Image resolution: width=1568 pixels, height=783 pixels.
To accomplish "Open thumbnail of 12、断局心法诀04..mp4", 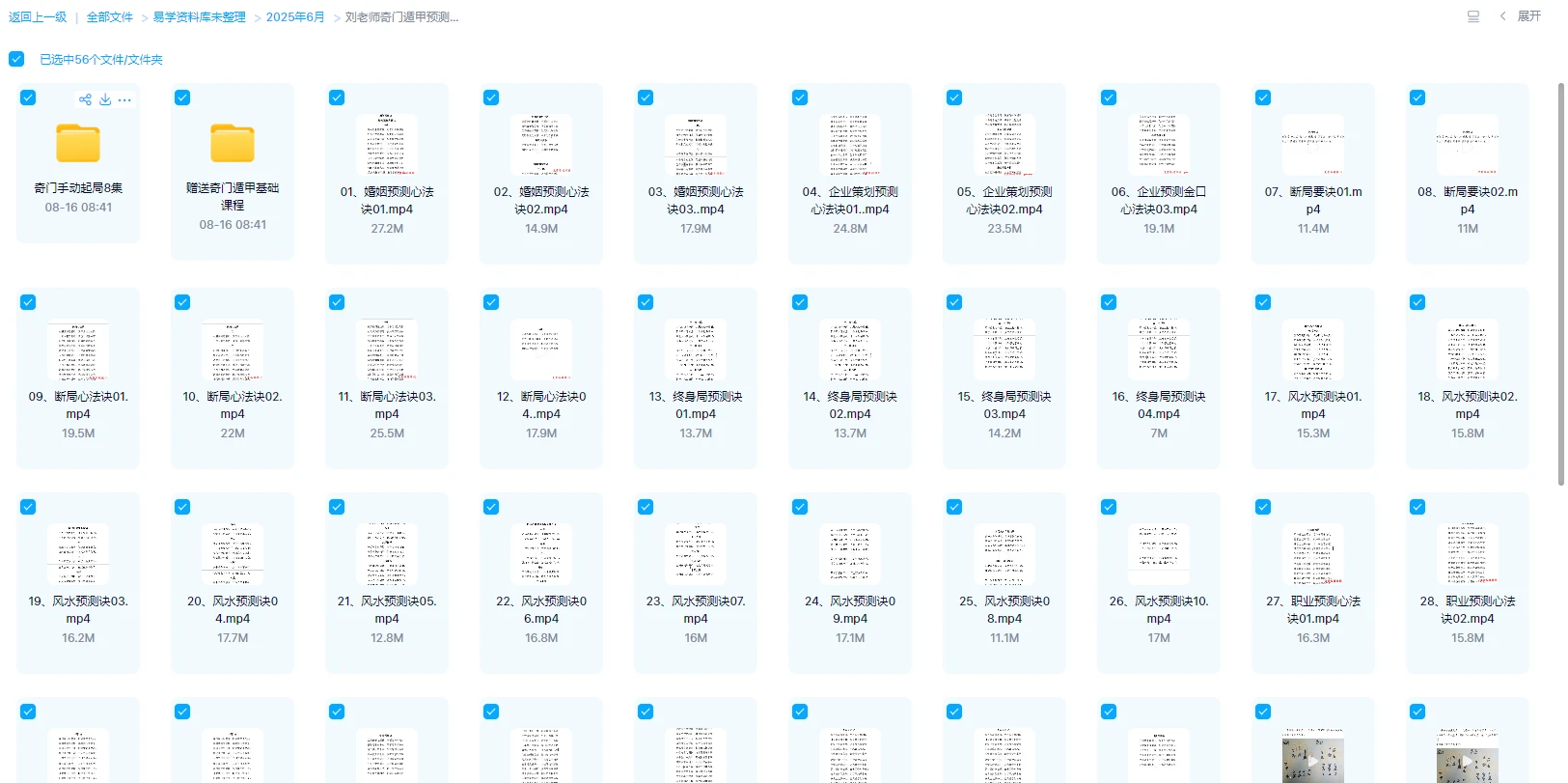I will click(541, 350).
